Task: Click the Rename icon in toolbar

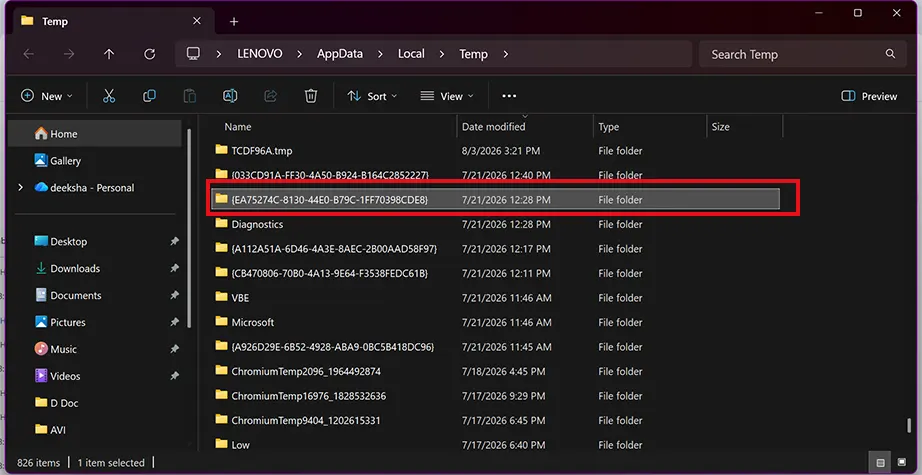Action: pyautogui.click(x=230, y=96)
